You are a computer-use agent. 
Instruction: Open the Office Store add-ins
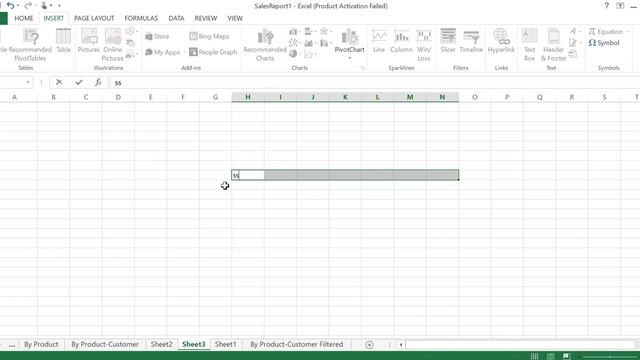[157, 36]
